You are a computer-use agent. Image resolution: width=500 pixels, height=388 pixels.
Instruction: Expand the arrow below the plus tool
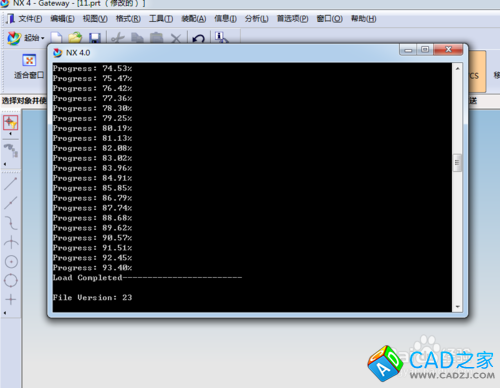[5, 313]
